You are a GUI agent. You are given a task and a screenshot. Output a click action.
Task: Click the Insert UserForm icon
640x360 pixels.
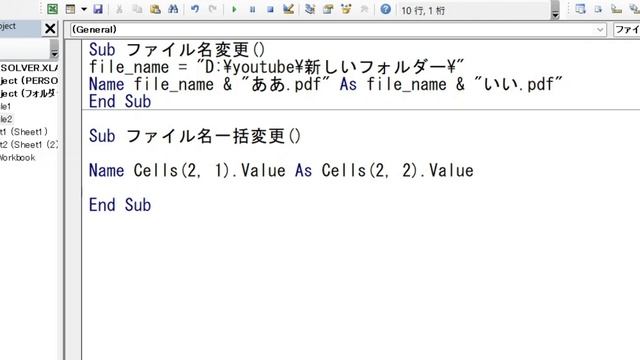[x=71, y=9]
